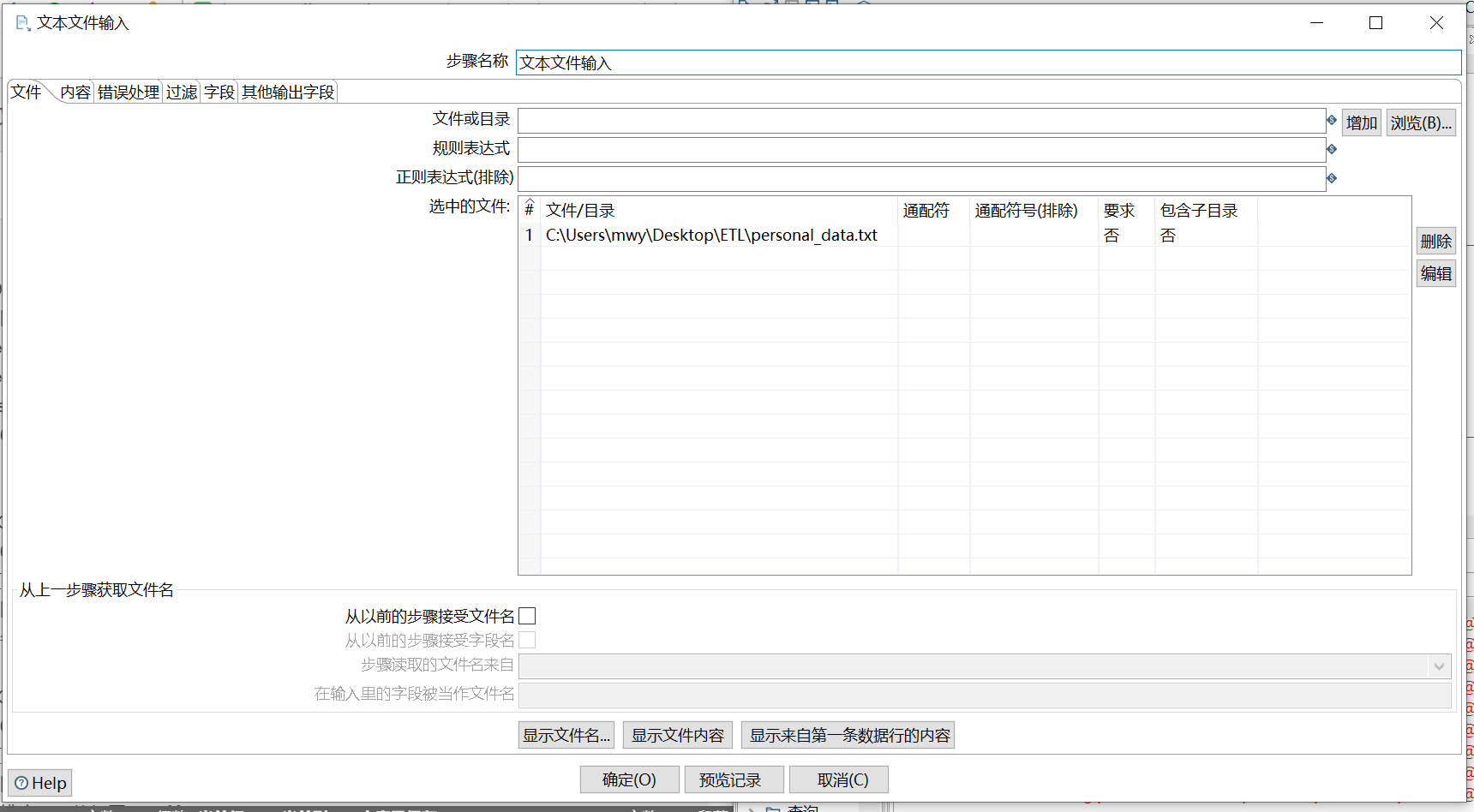Click the variable icon beside 正则表达式(排除) field

(x=1332, y=178)
